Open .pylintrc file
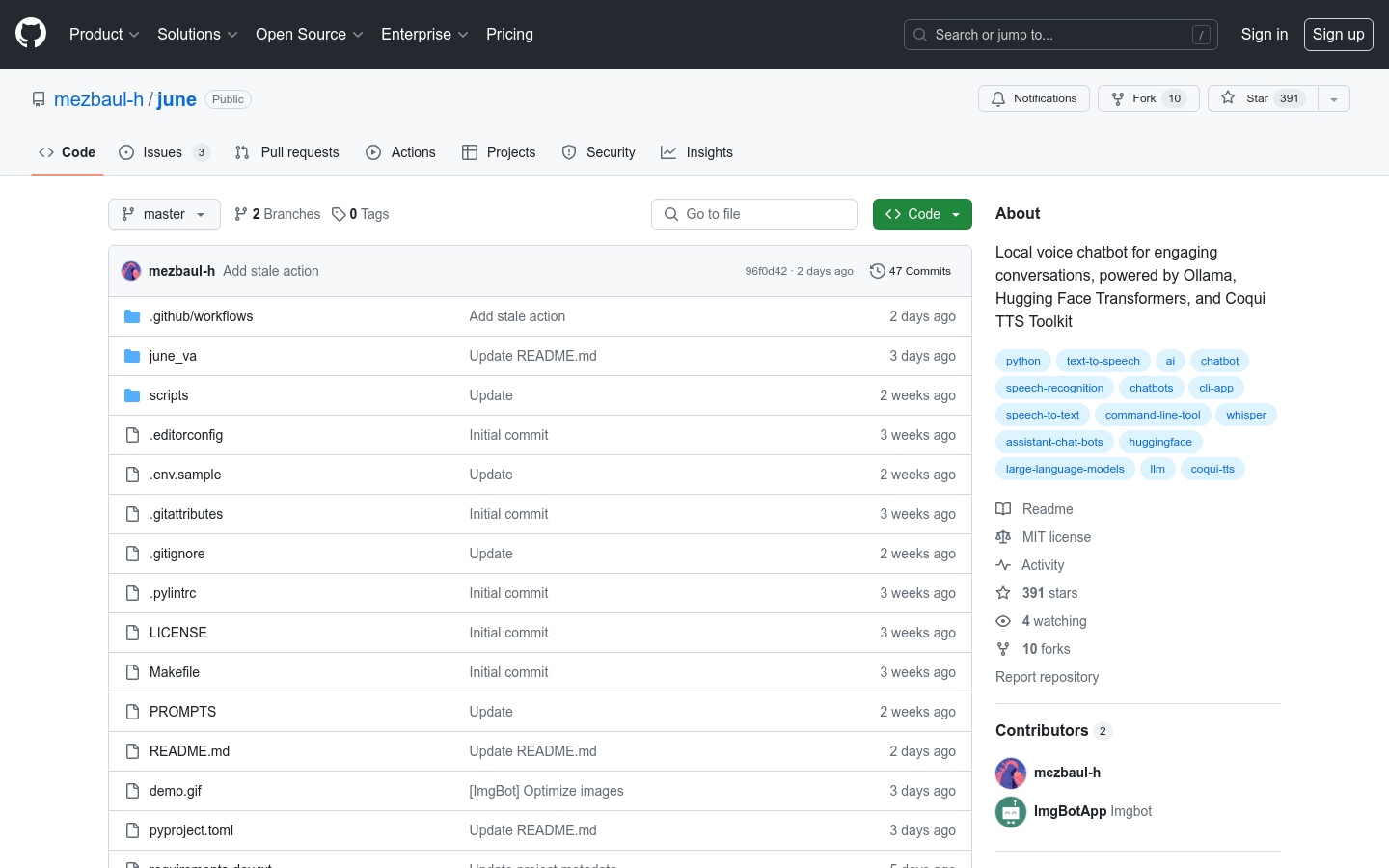1389x868 pixels. click(173, 593)
